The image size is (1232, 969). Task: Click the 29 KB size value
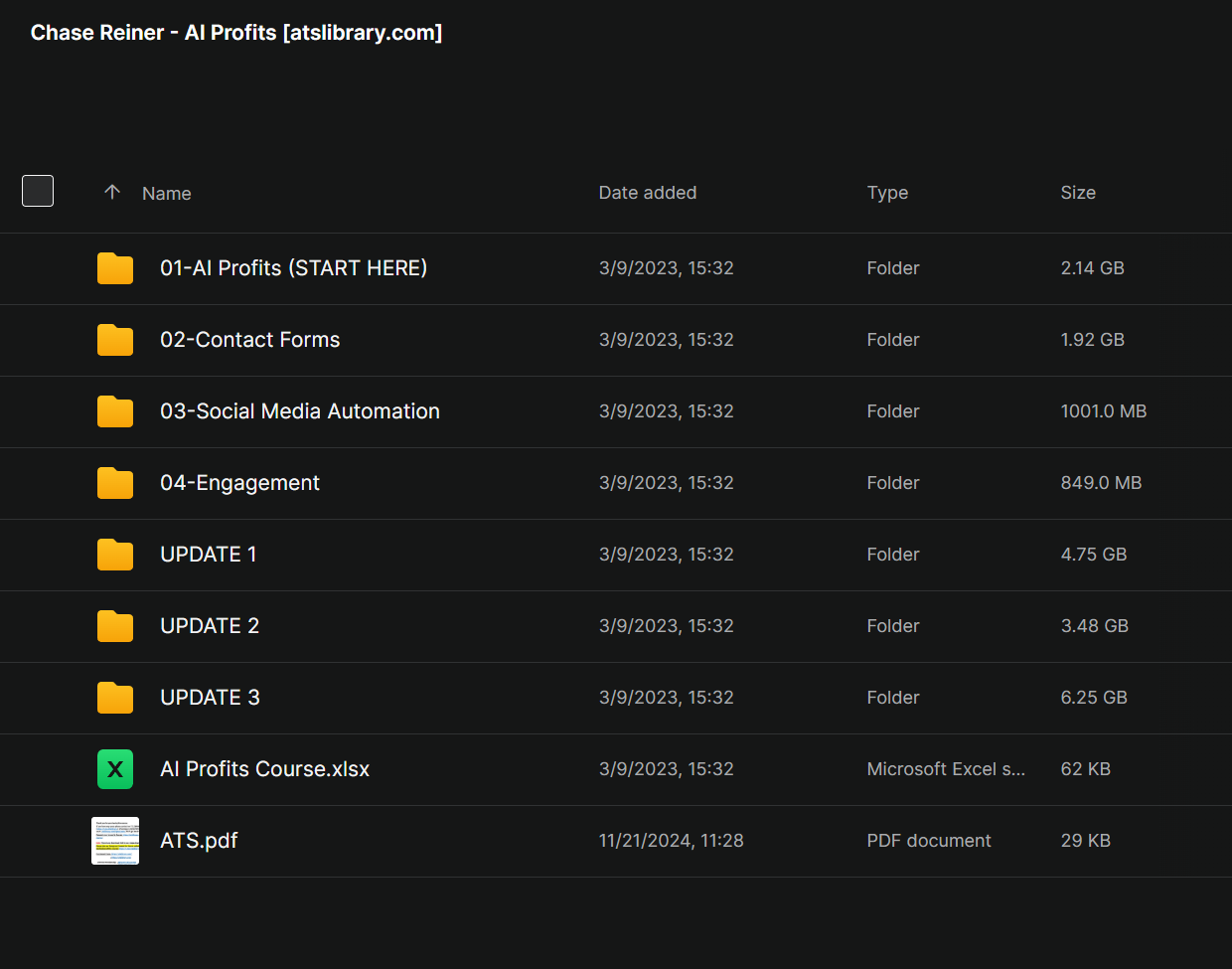coord(1086,841)
